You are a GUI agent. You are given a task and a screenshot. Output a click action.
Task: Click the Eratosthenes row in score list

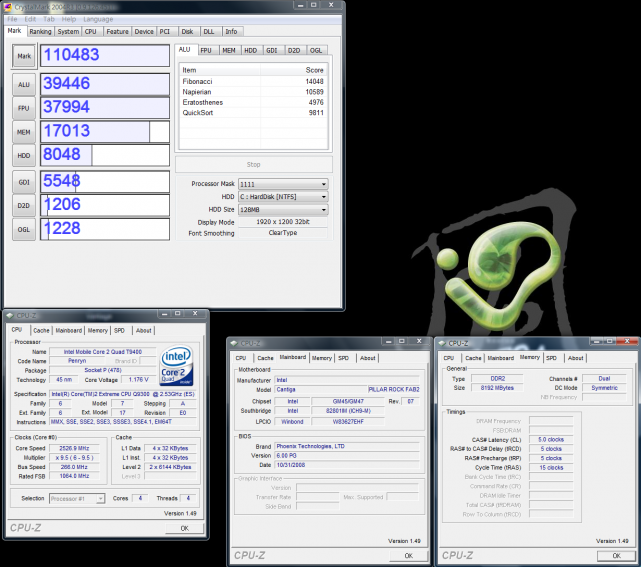(x=253, y=102)
